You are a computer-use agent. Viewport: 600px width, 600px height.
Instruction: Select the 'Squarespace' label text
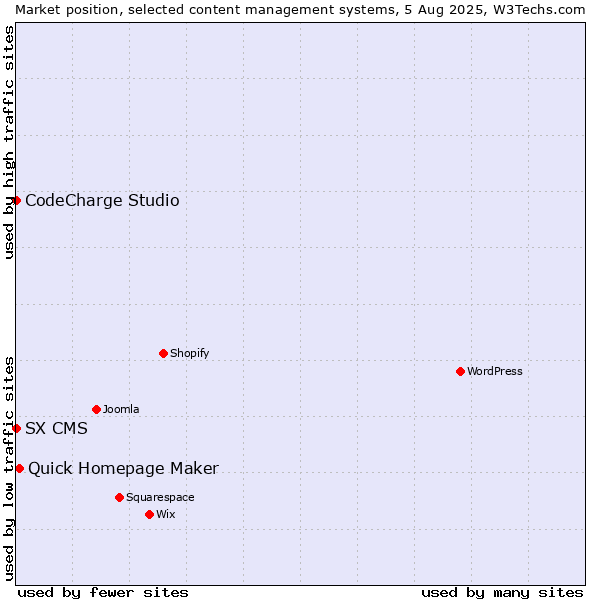pyautogui.click(x=160, y=497)
